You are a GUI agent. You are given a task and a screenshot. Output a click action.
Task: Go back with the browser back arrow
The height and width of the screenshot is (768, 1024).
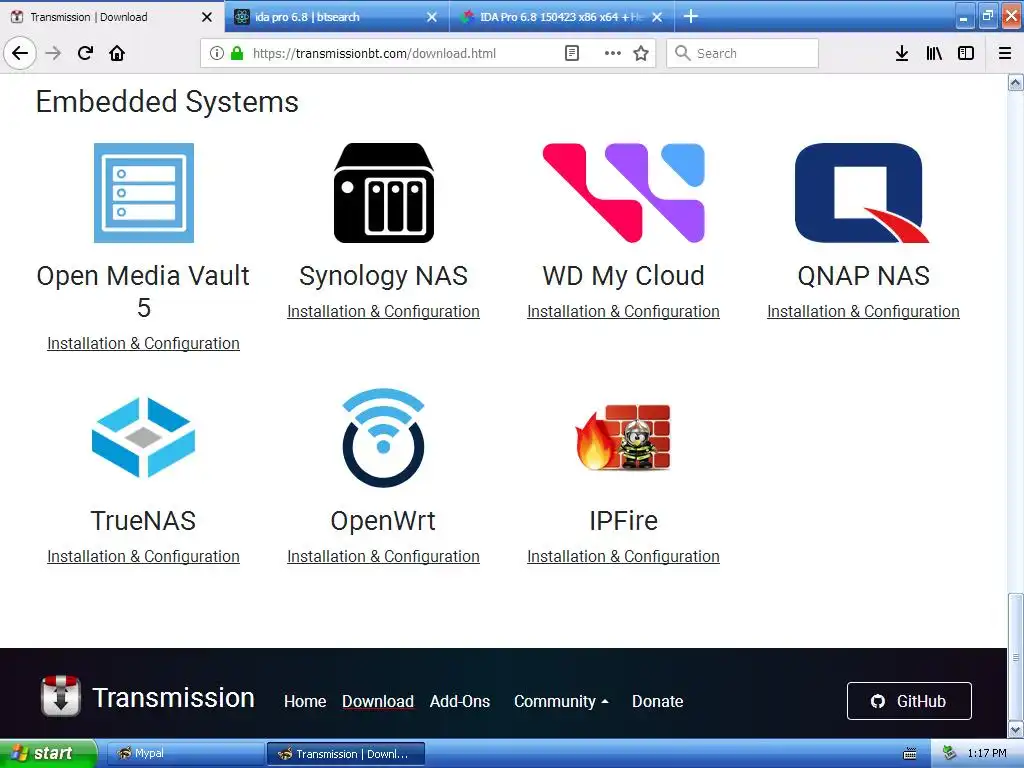20,53
